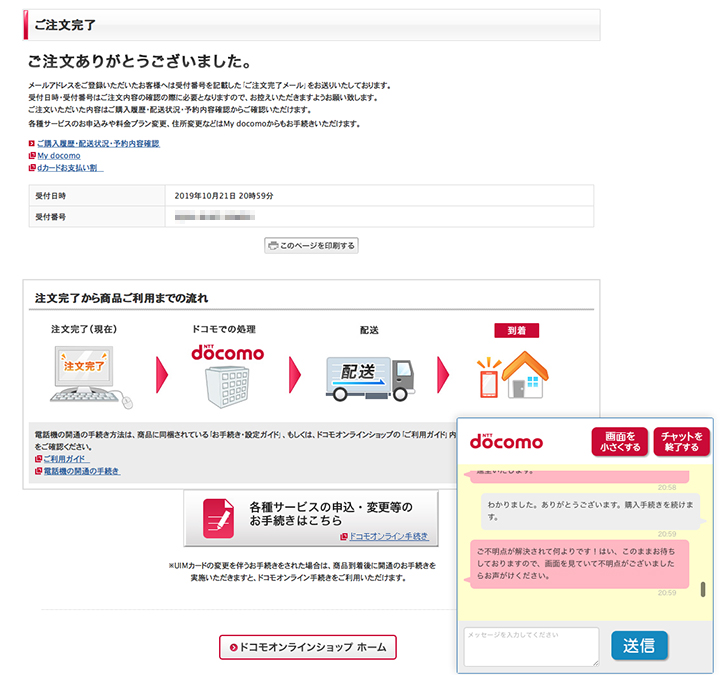Image resolution: width=720 pixels, height=675 pixels.
Task: Click the docomo logo in chat window
Action: point(506,441)
